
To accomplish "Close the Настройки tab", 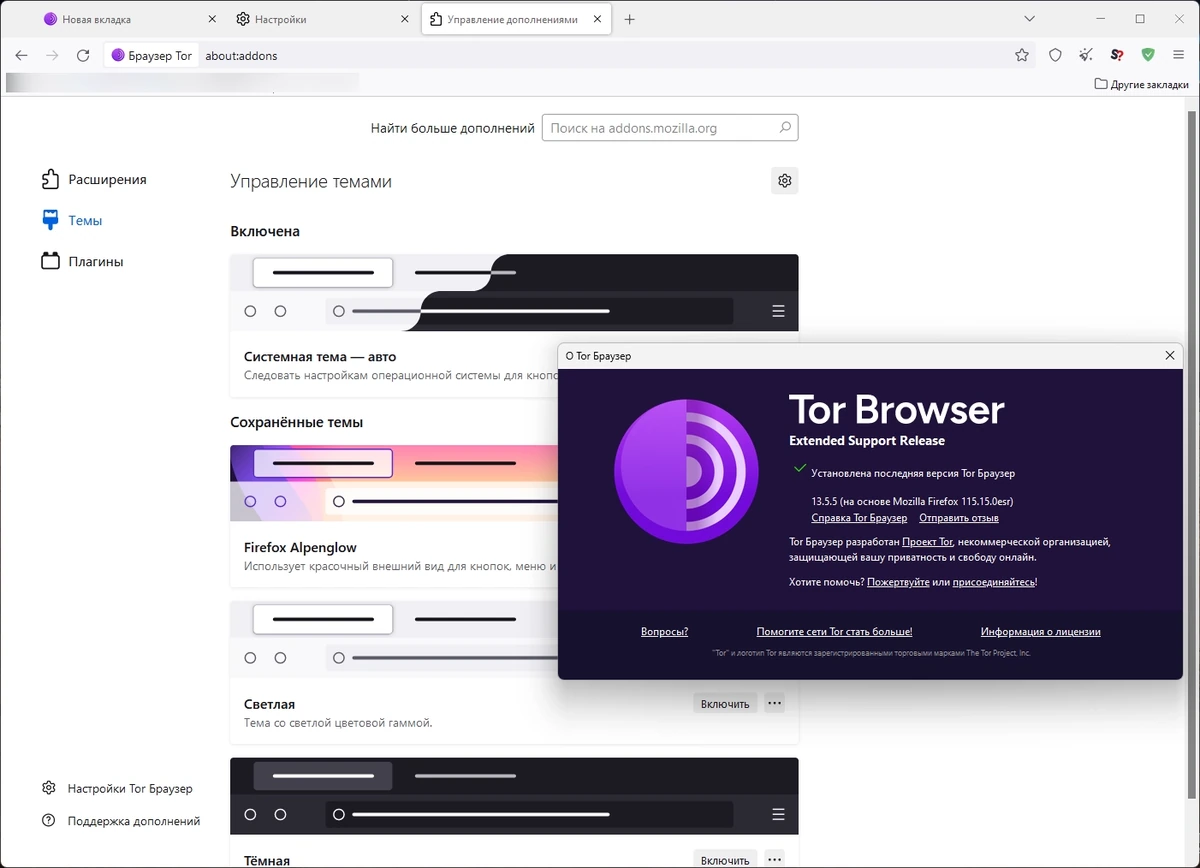I will click(405, 19).
